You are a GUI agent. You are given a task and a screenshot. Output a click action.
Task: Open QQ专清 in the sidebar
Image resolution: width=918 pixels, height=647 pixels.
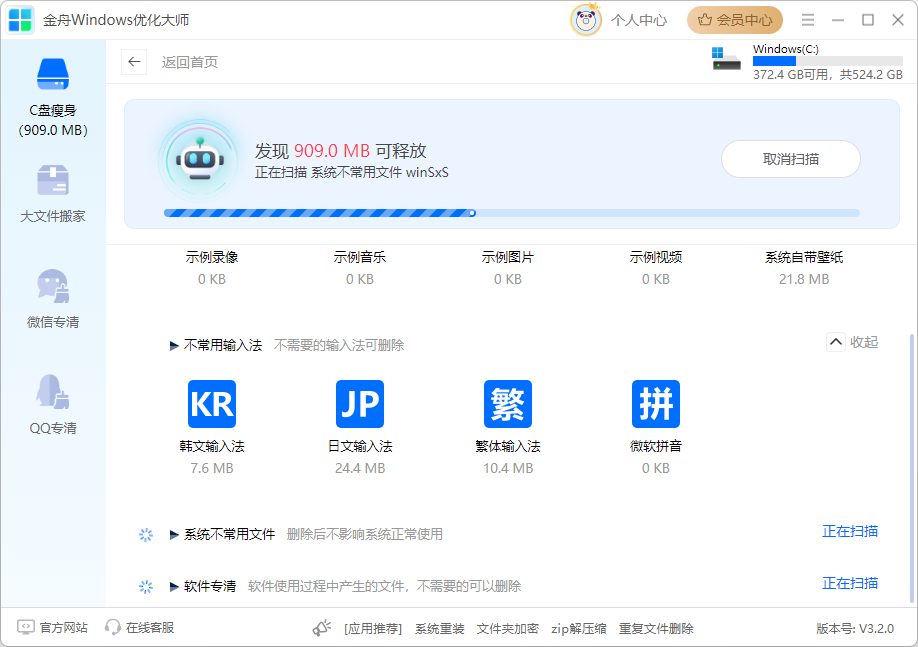52,405
